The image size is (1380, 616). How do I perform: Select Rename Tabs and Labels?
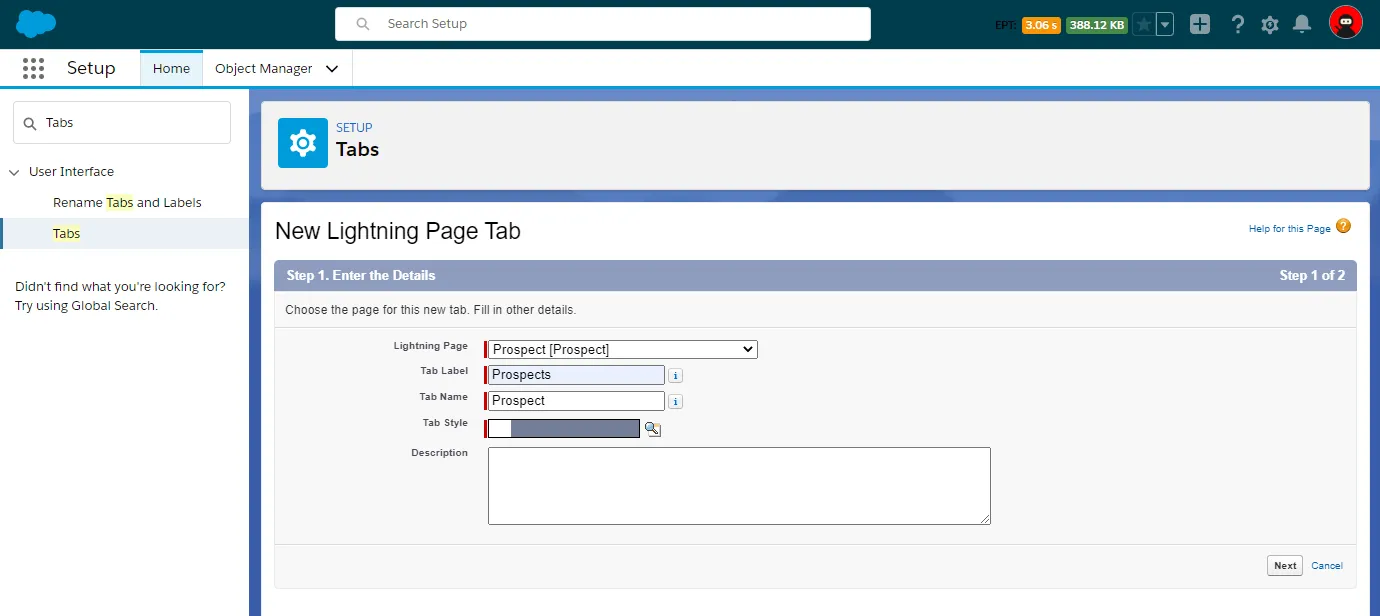(127, 203)
